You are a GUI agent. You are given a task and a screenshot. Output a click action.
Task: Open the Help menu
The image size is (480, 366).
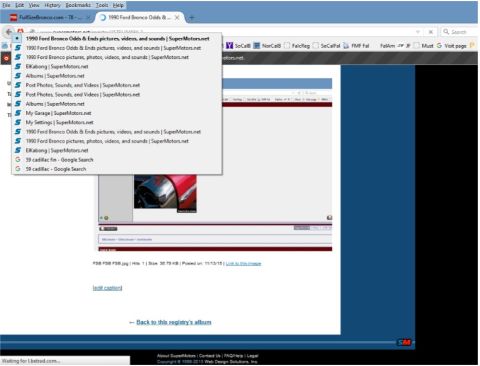point(118,5)
